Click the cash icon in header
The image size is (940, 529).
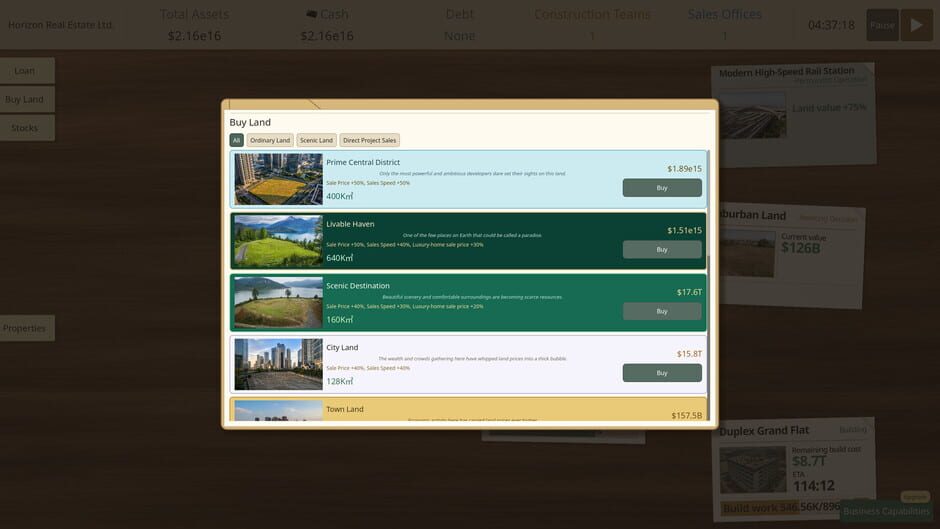point(312,14)
